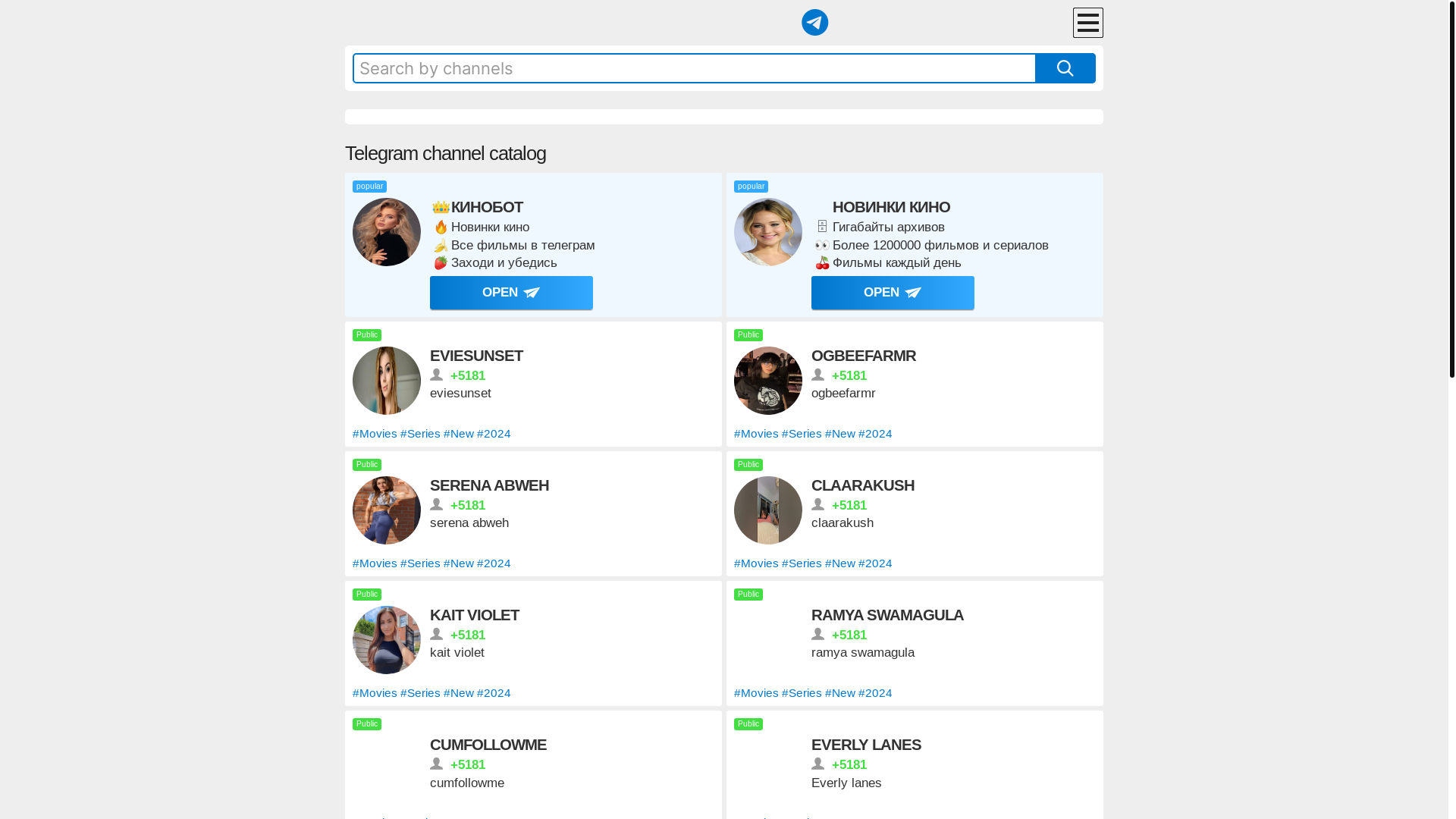Select #2024 tag in OGBEEFARMR card
Viewport: 1456px width, 819px height.
click(x=875, y=434)
